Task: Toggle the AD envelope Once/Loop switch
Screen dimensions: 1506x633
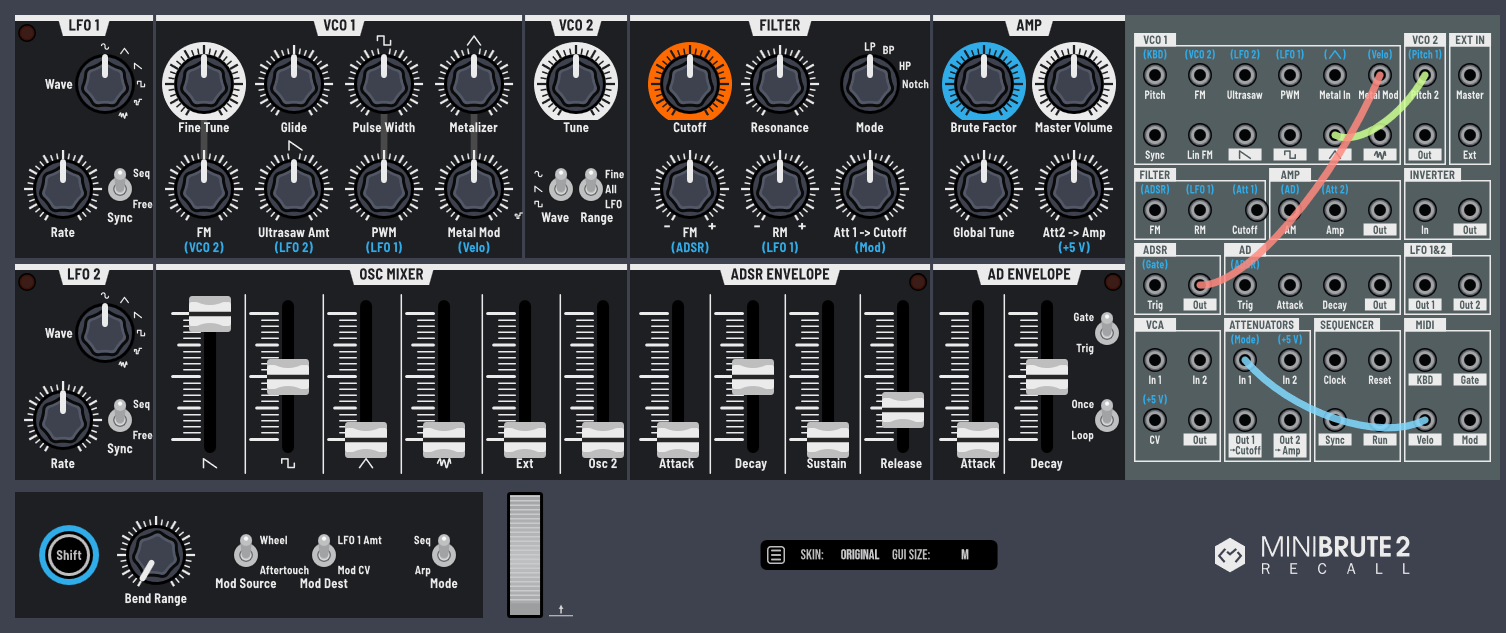Action: pyautogui.click(x=1106, y=416)
